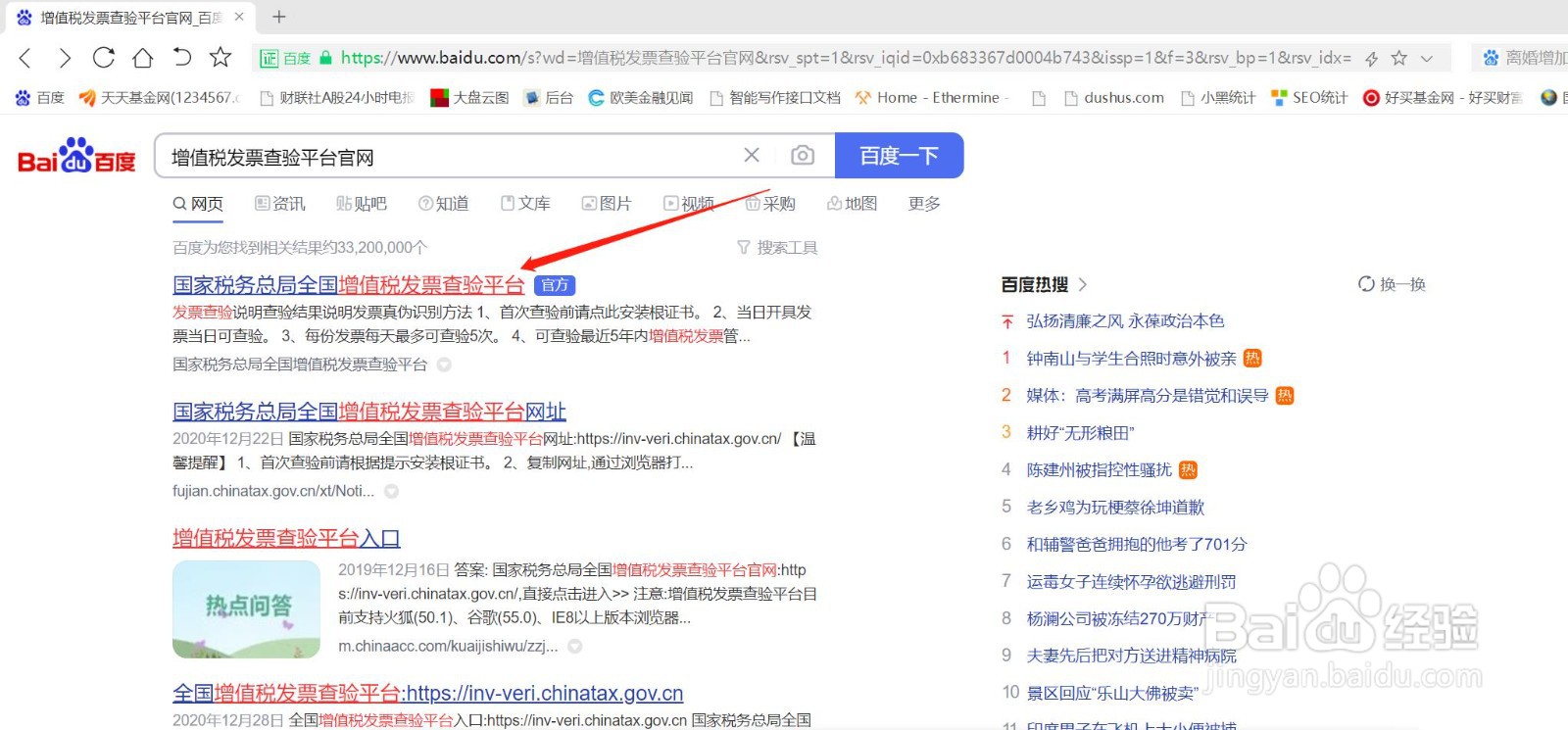The height and width of the screenshot is (730, 1568).
Task: Open the 天天基金网 bookmark
Action: point(161,97)
